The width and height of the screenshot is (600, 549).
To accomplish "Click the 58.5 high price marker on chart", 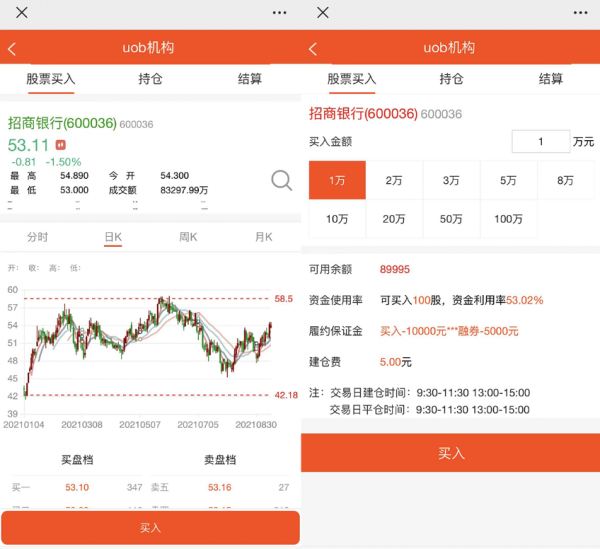I will [x=284, y=299].
